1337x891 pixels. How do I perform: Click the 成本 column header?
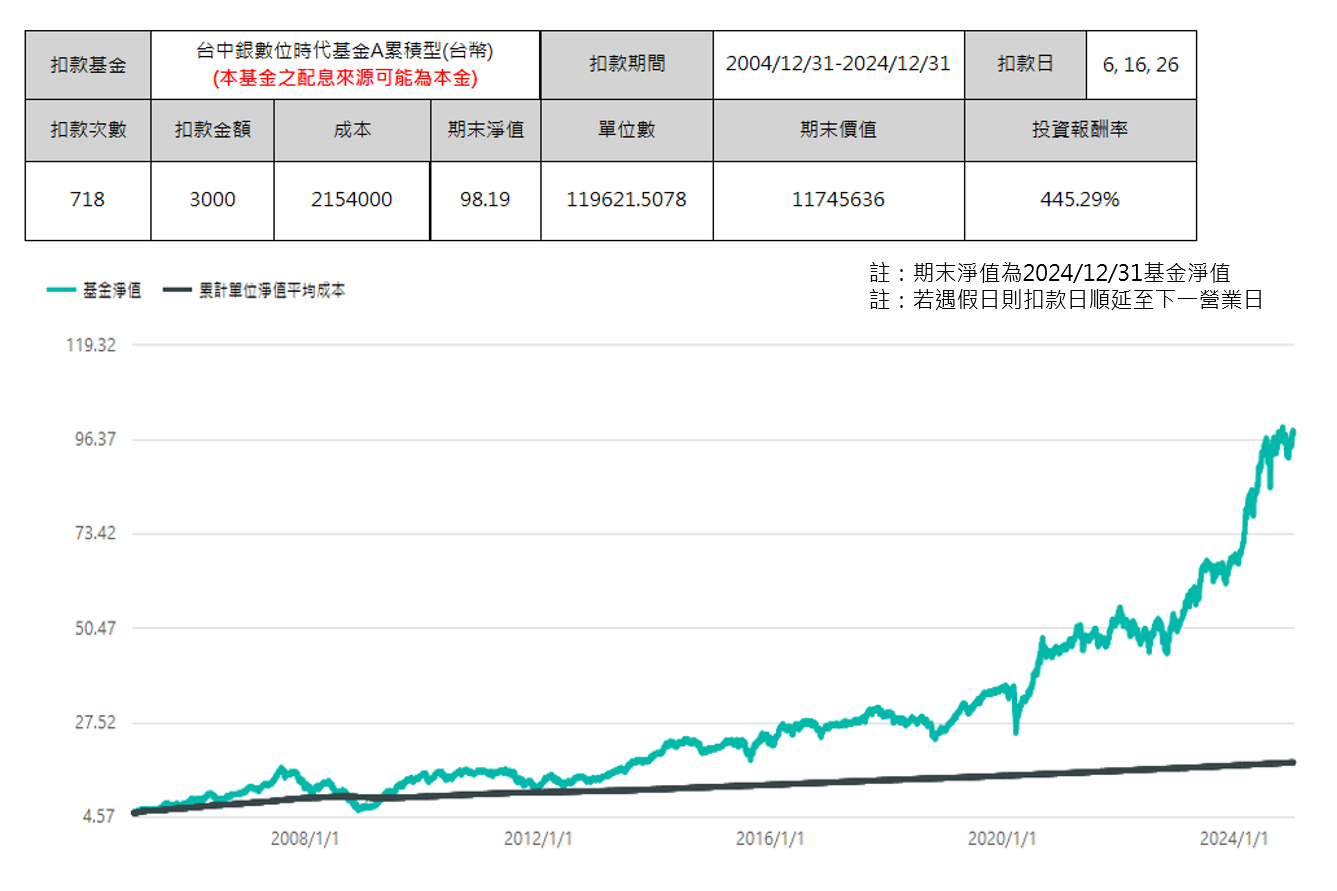click(352, 130)
